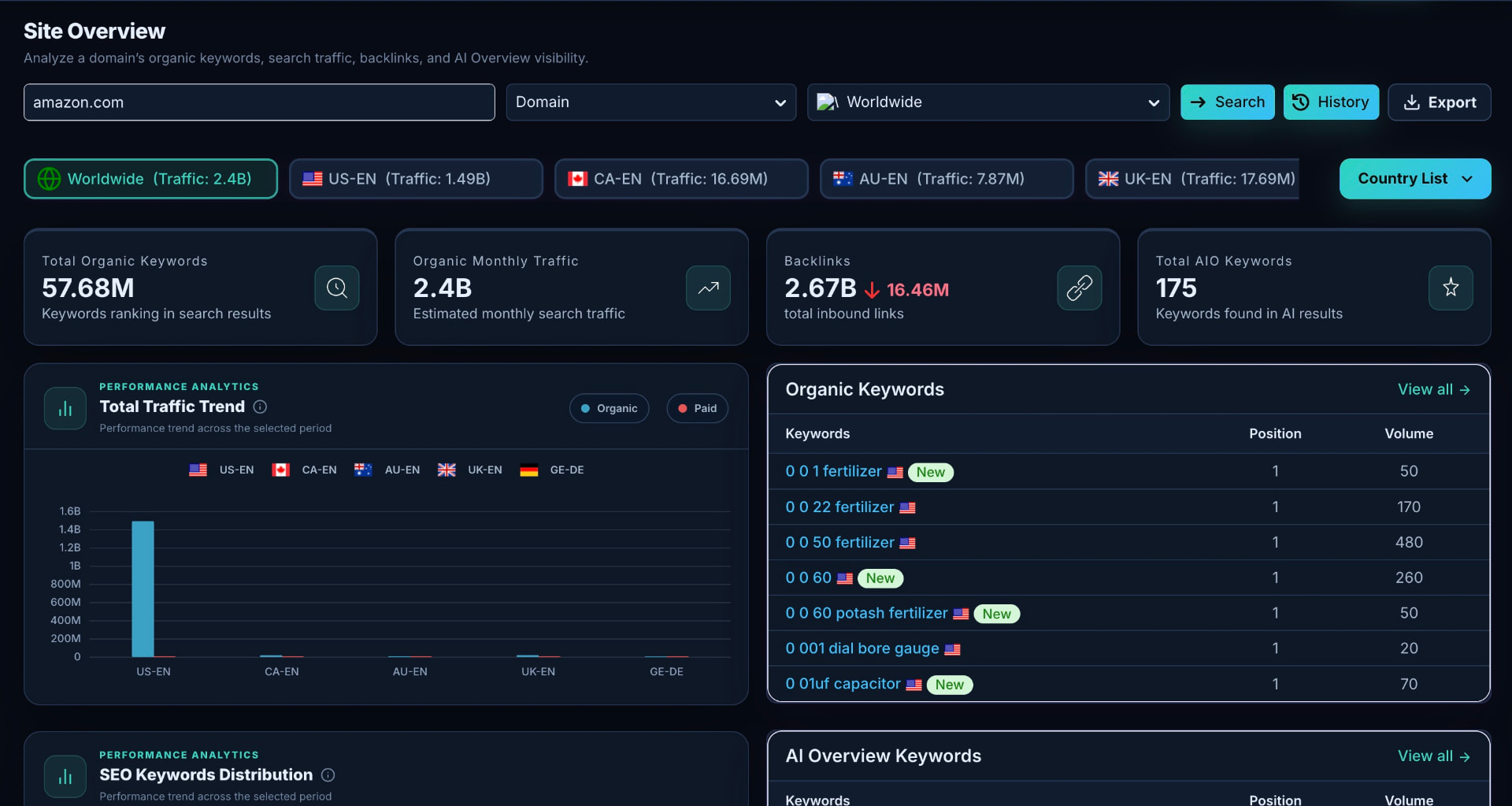Viewport: 1512px width, 806px height.
Task: Click the volume value 480
Action: tap(1409, 542)
